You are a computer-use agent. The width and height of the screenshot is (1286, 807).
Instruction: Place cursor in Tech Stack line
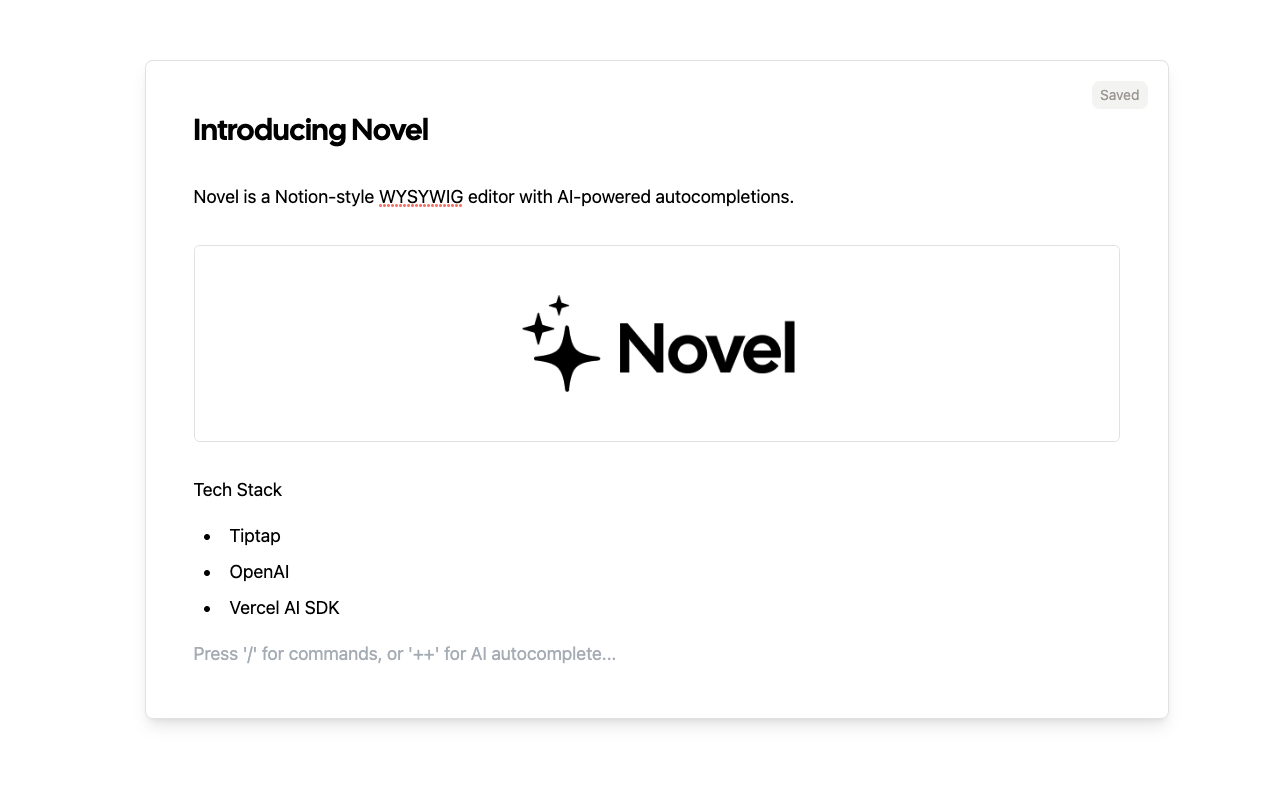coord(238,490)
